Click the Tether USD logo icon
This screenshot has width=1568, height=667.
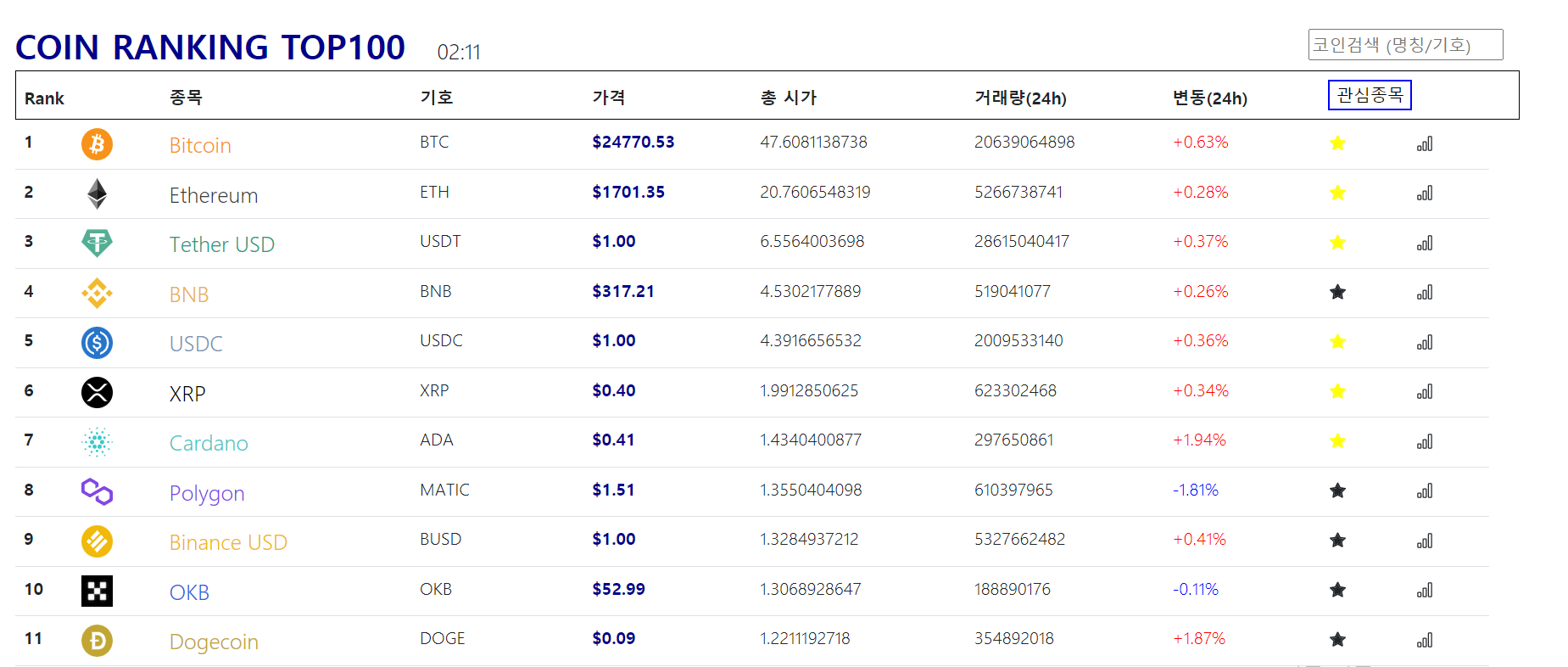tap(97, 244)
